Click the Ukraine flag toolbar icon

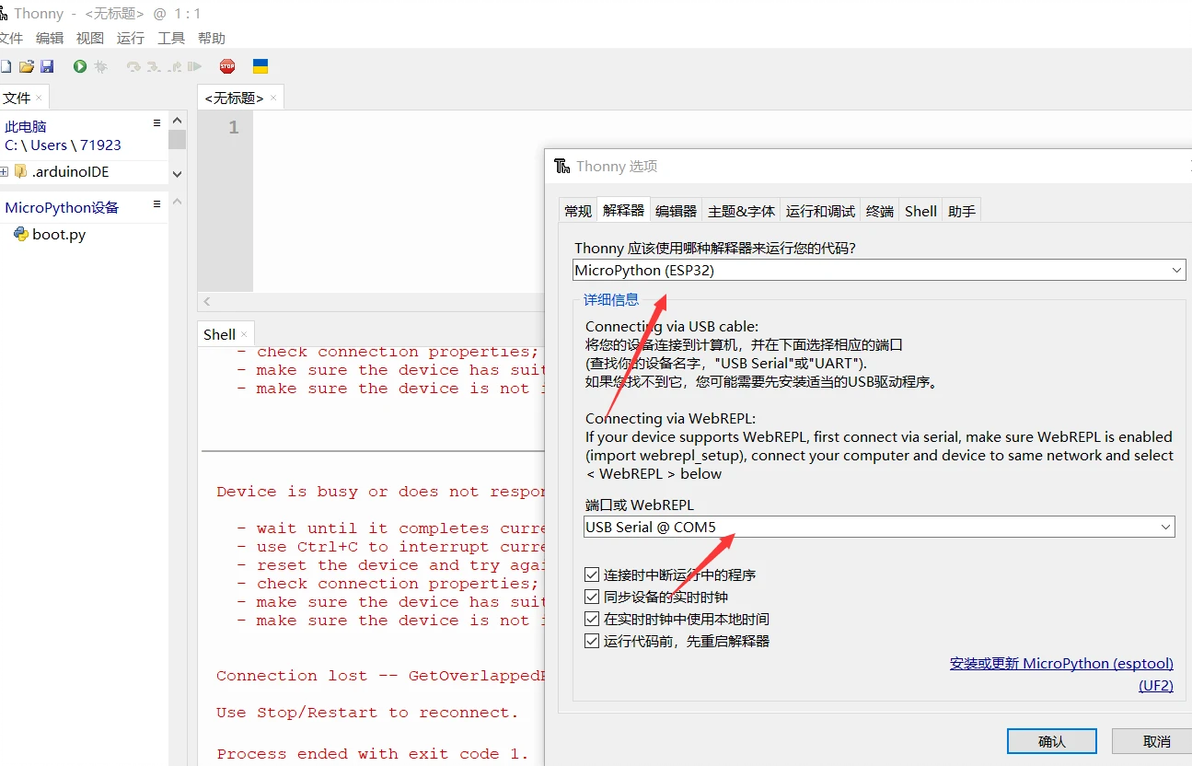(260, 67)
